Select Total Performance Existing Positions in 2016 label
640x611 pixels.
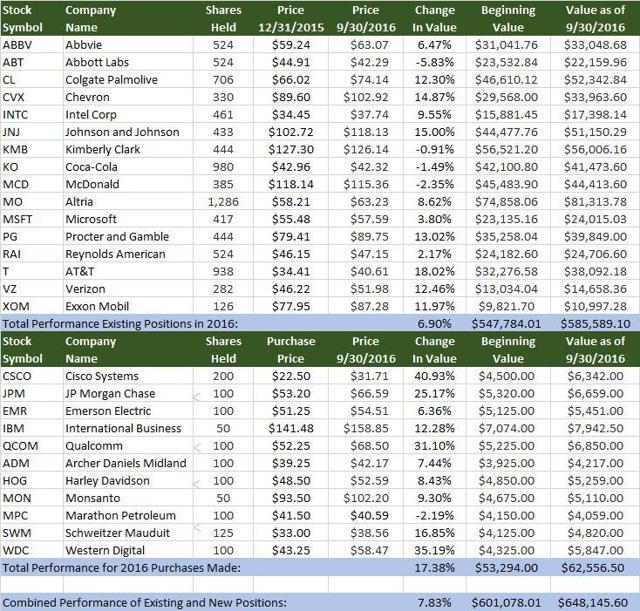[x=120, y=324]
